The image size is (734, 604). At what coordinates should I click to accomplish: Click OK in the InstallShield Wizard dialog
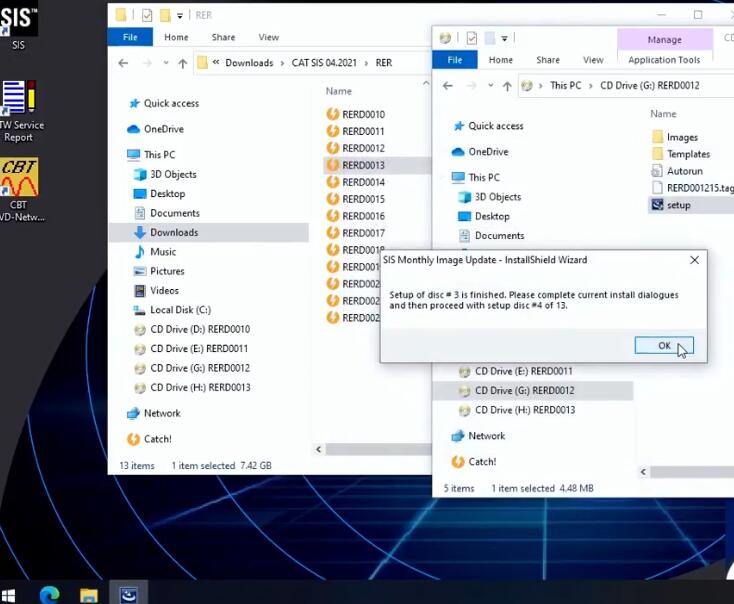664,346
